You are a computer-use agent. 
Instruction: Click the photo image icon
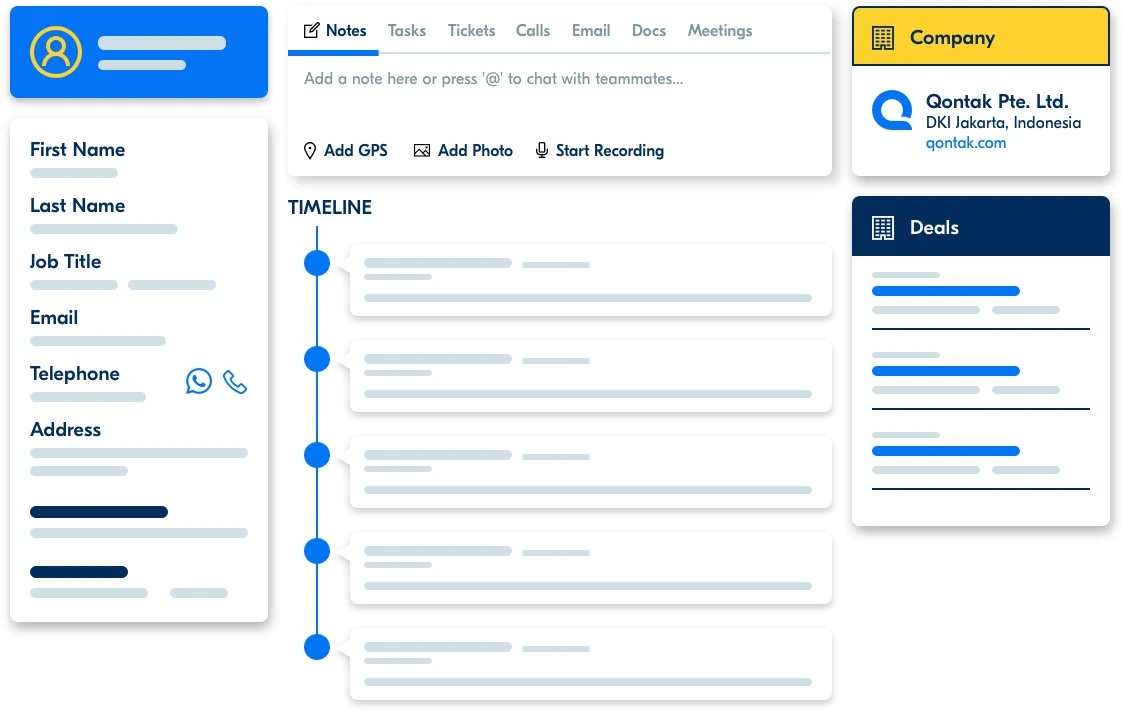422,151
